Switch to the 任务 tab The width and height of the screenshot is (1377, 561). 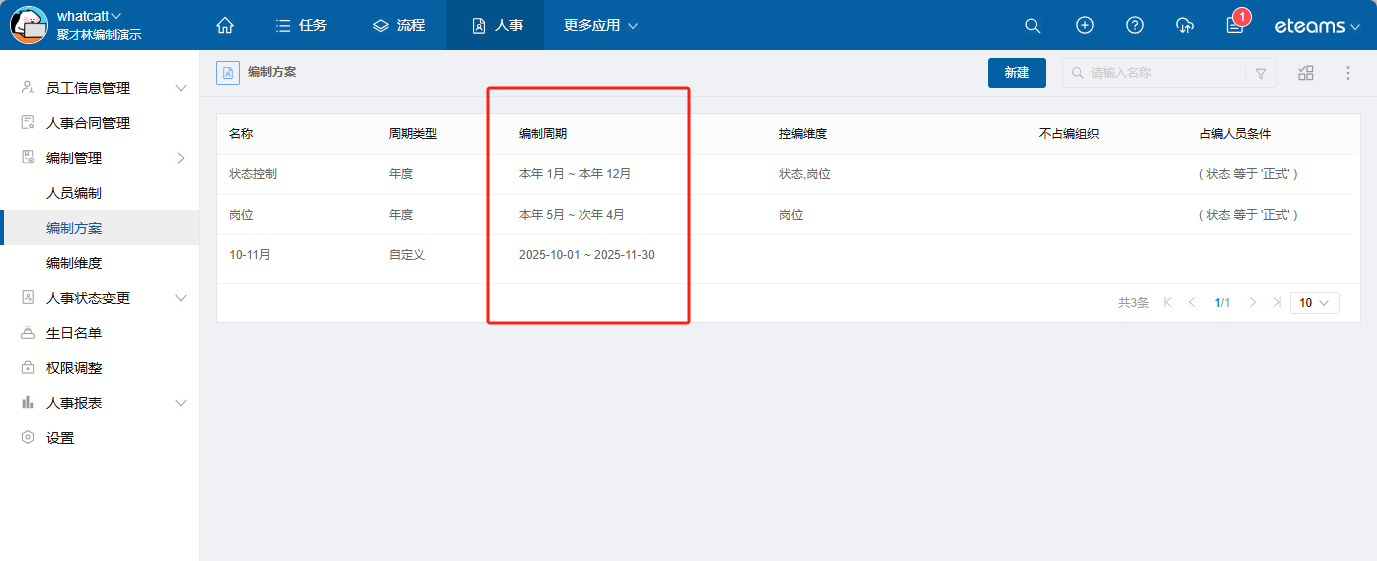301,25
